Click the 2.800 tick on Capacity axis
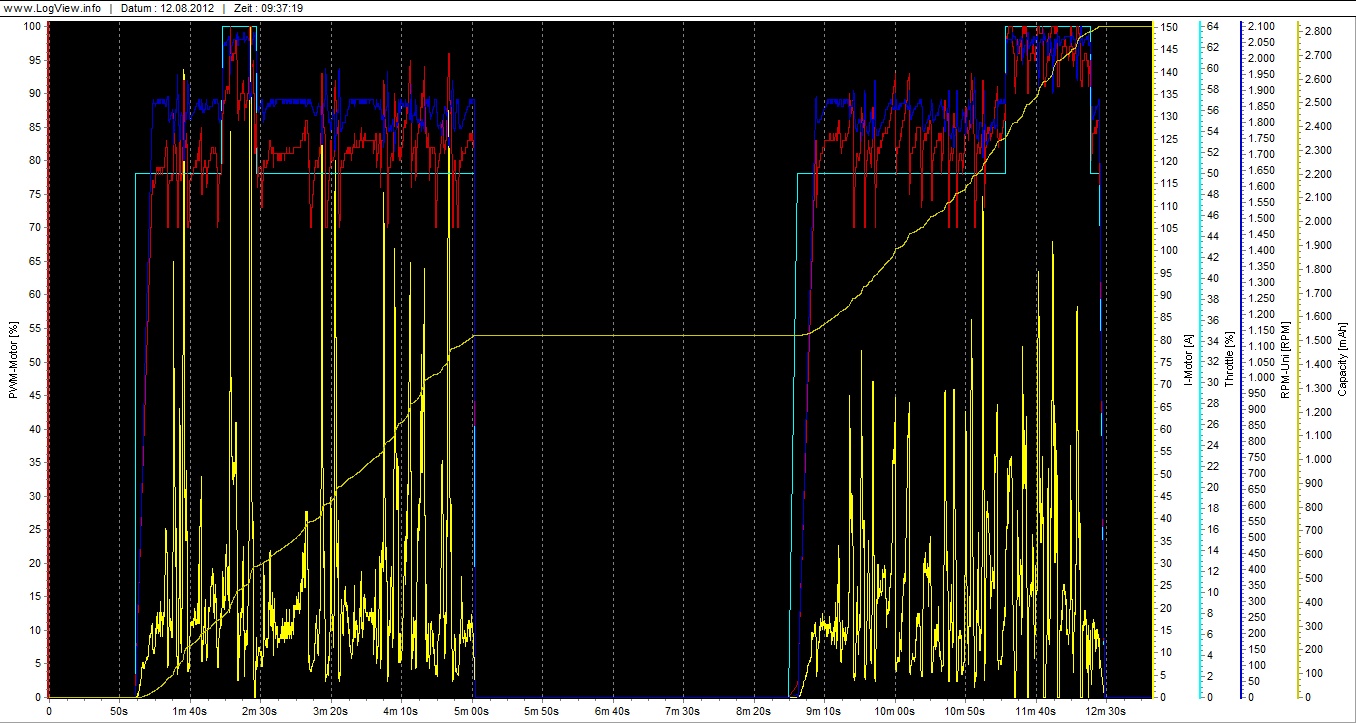Viewport: 1356px width, 723px height. [x=1320, y=32]
